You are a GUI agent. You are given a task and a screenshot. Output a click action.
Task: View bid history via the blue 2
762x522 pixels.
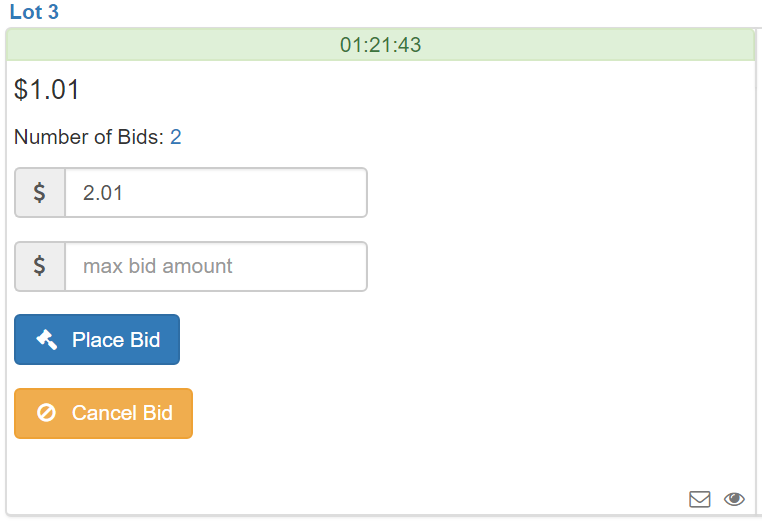coord(175,137)
